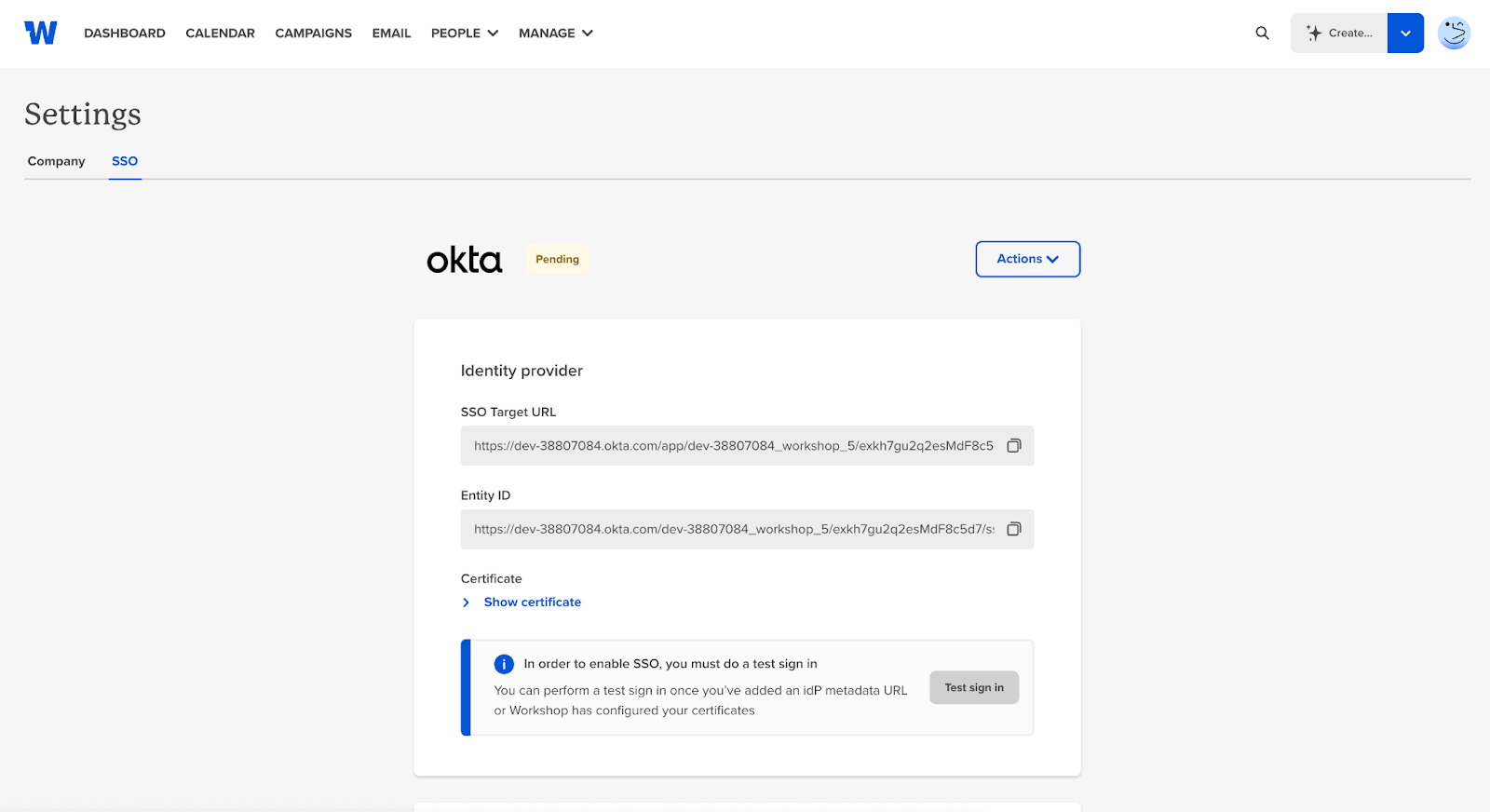Click the Pending status badge
This screenshot has height=812, width=1490.
pos(557,259)
